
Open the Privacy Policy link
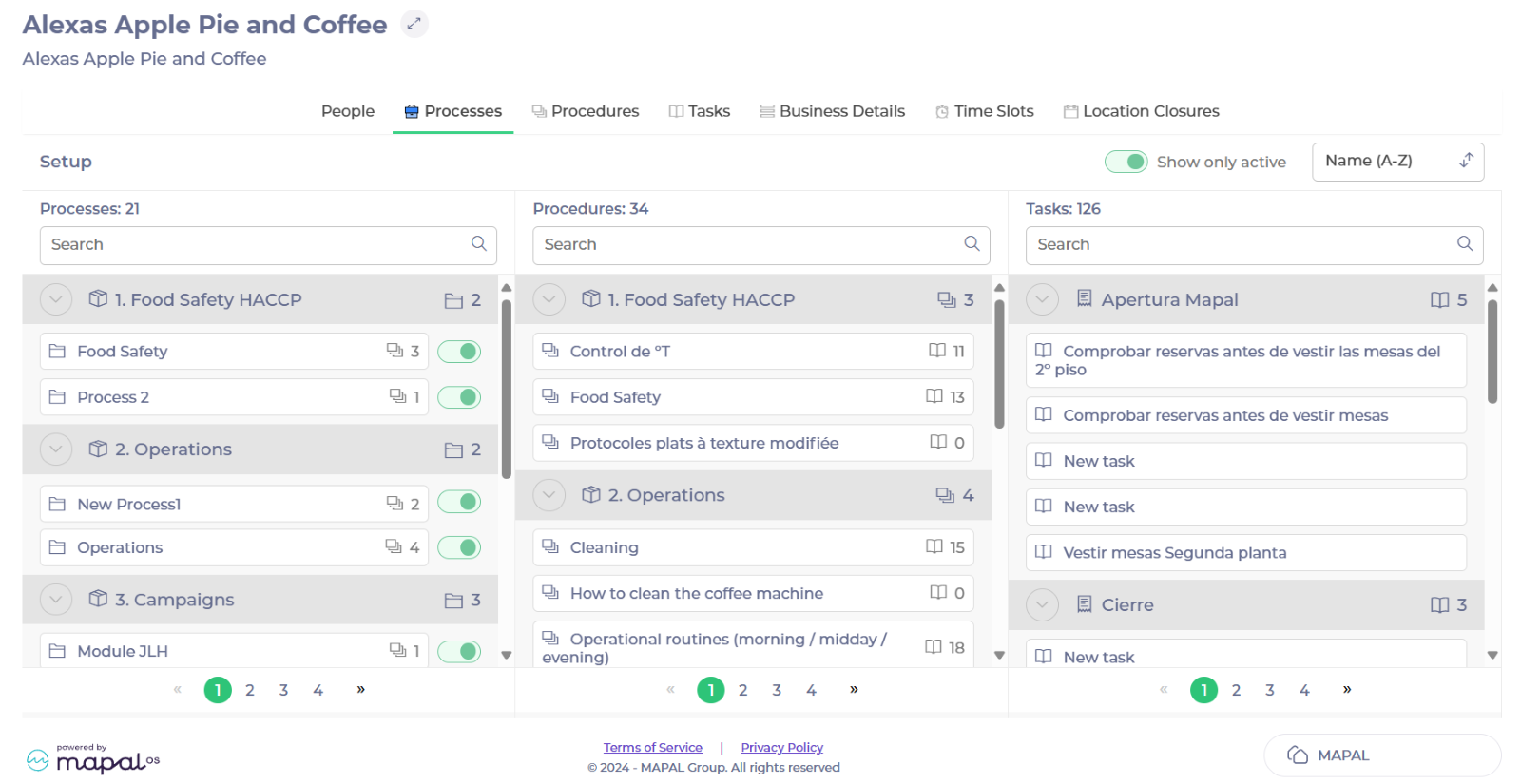(x=782, y=748)
